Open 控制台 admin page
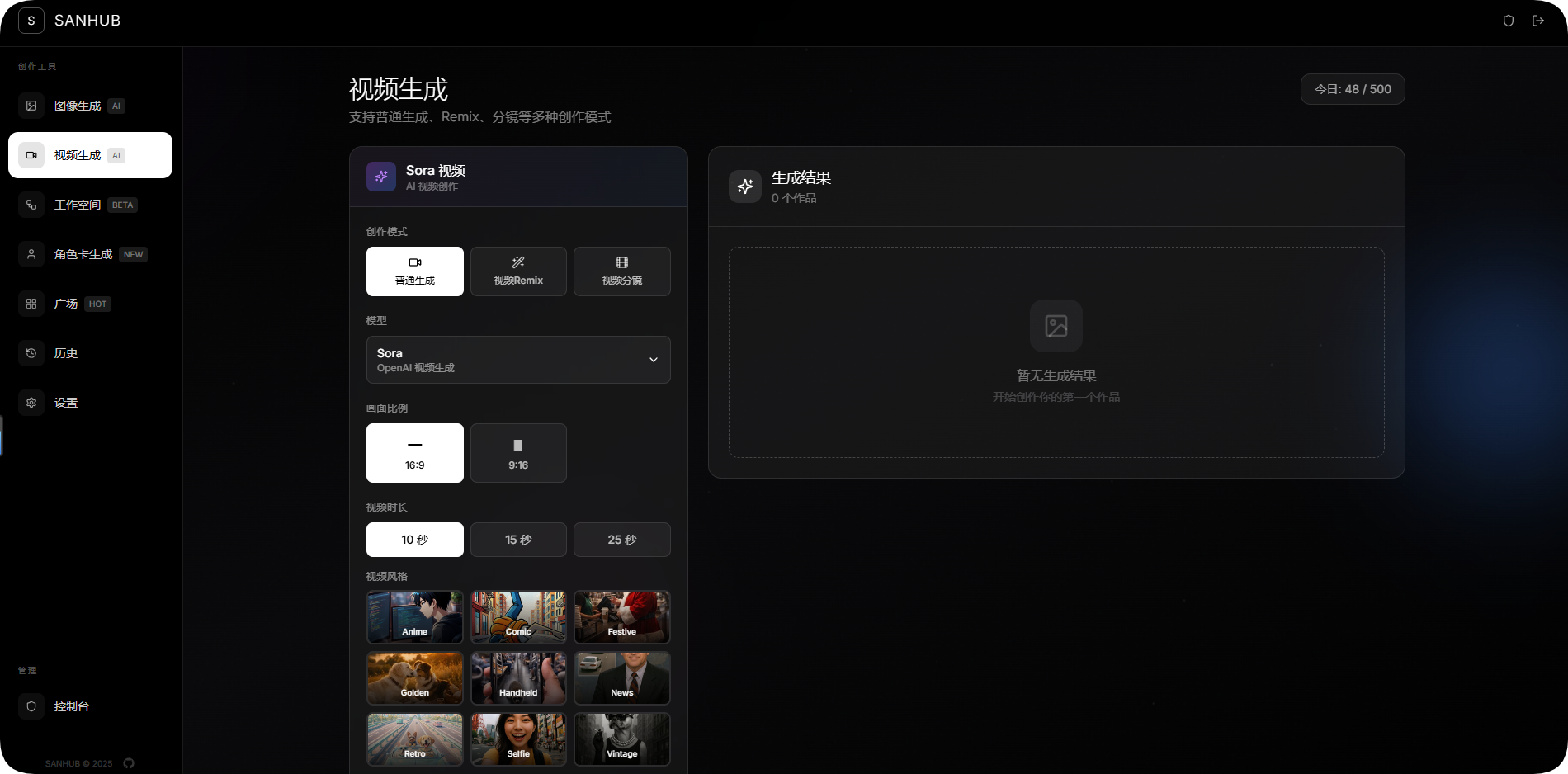 click(90, 706)
